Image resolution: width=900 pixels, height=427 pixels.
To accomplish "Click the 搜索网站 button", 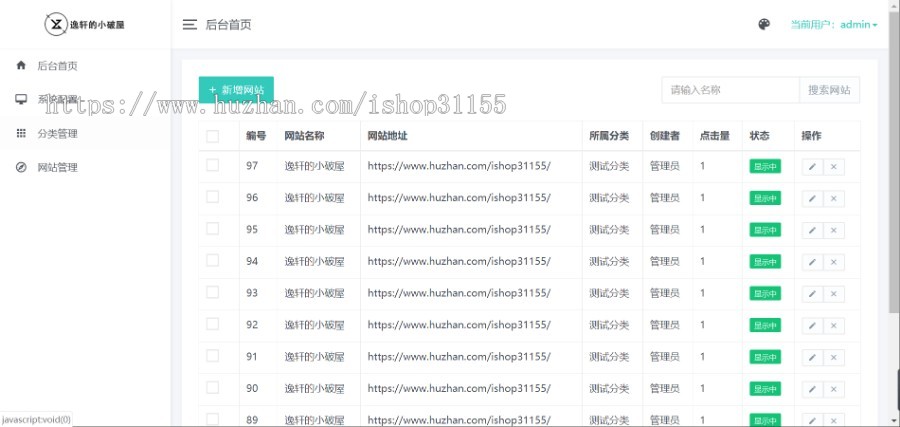I will point(829,90).
